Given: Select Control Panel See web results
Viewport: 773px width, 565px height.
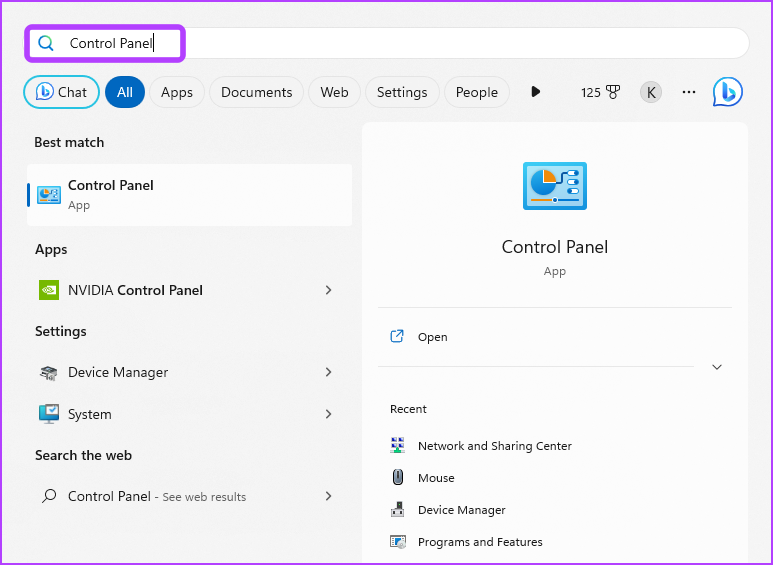Looking at the screenshot, I should click(189, 496).
